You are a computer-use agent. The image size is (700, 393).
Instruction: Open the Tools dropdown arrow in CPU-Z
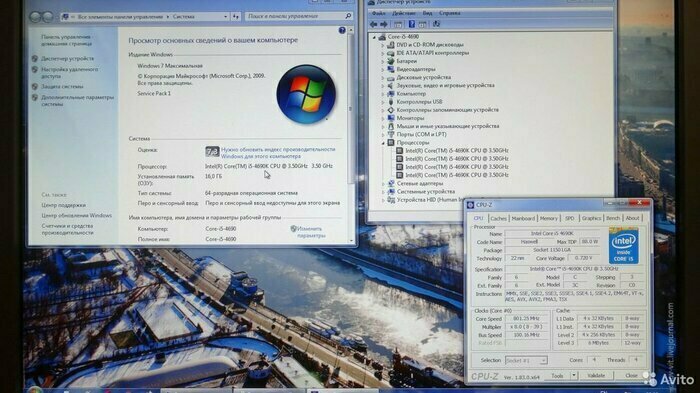tap(574, 376)
